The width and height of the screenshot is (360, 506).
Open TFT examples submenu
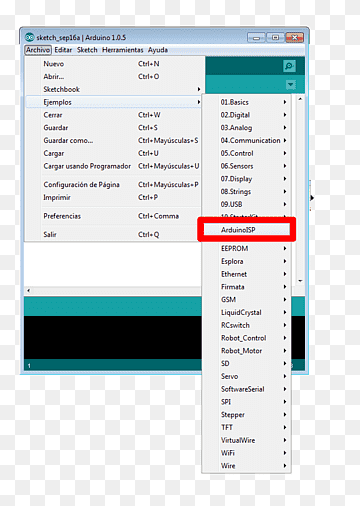coord(247,427)
